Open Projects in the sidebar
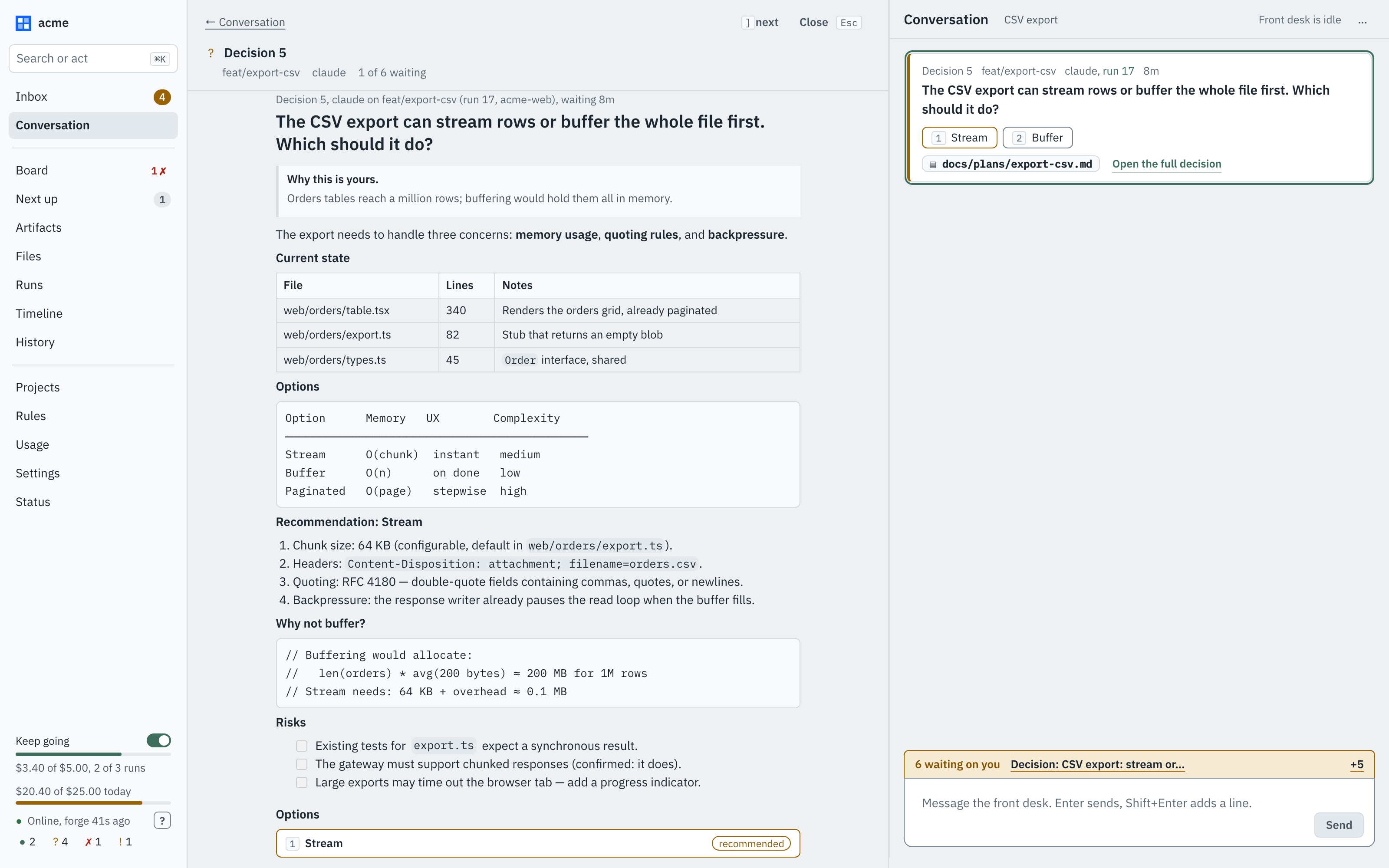The height and width of the screenshot is (868, 1389). coord(93,388)
